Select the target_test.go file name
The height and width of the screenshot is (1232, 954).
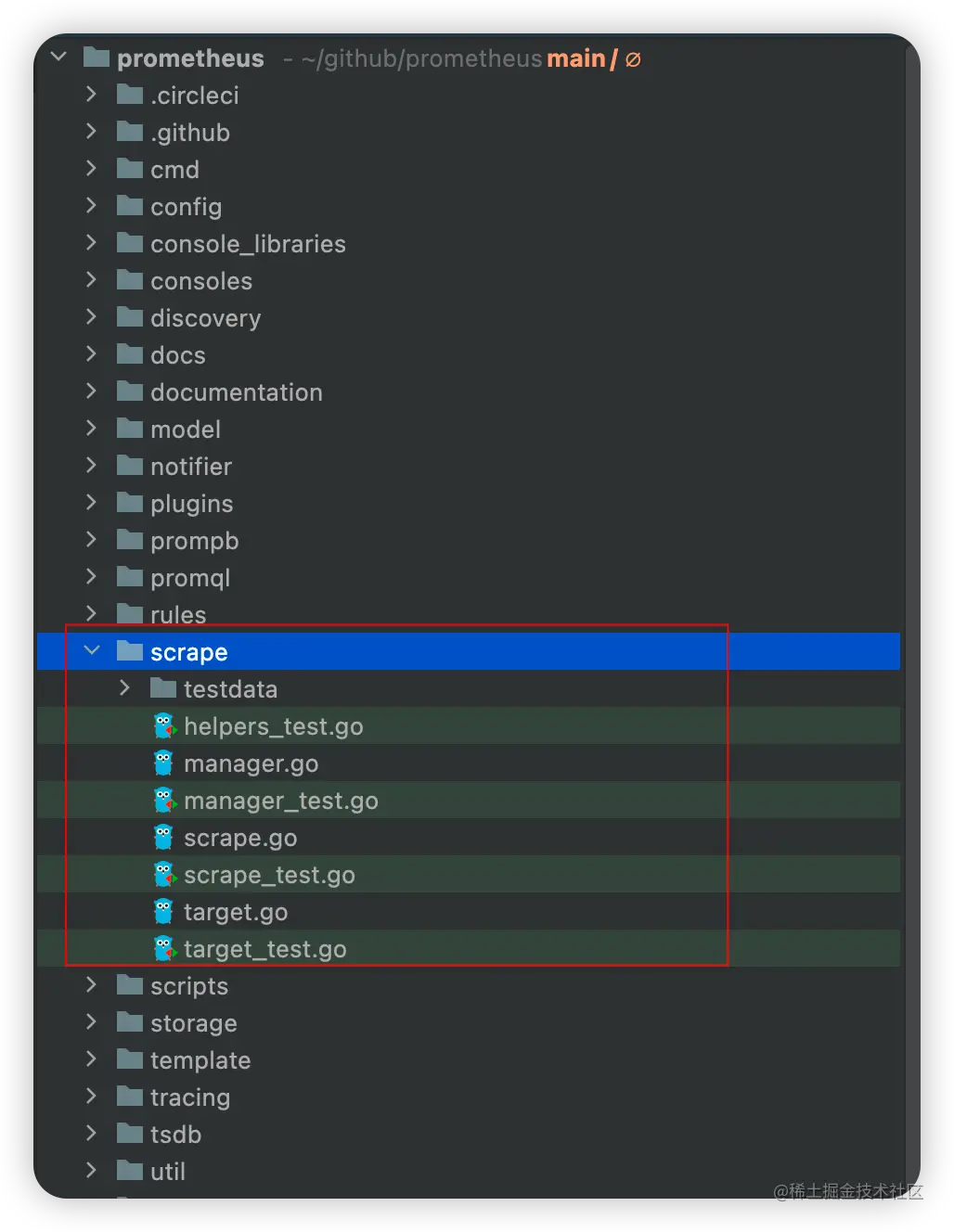click(x=264, y=949)
